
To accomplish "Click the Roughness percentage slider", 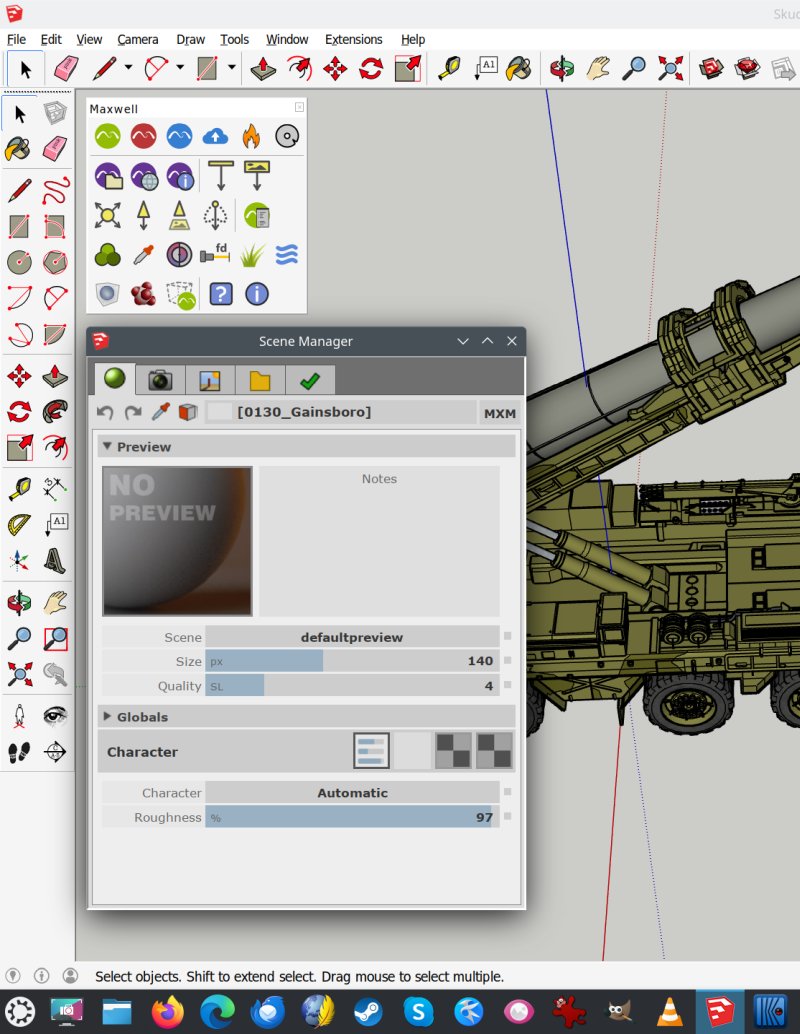I will click(352, 818).
